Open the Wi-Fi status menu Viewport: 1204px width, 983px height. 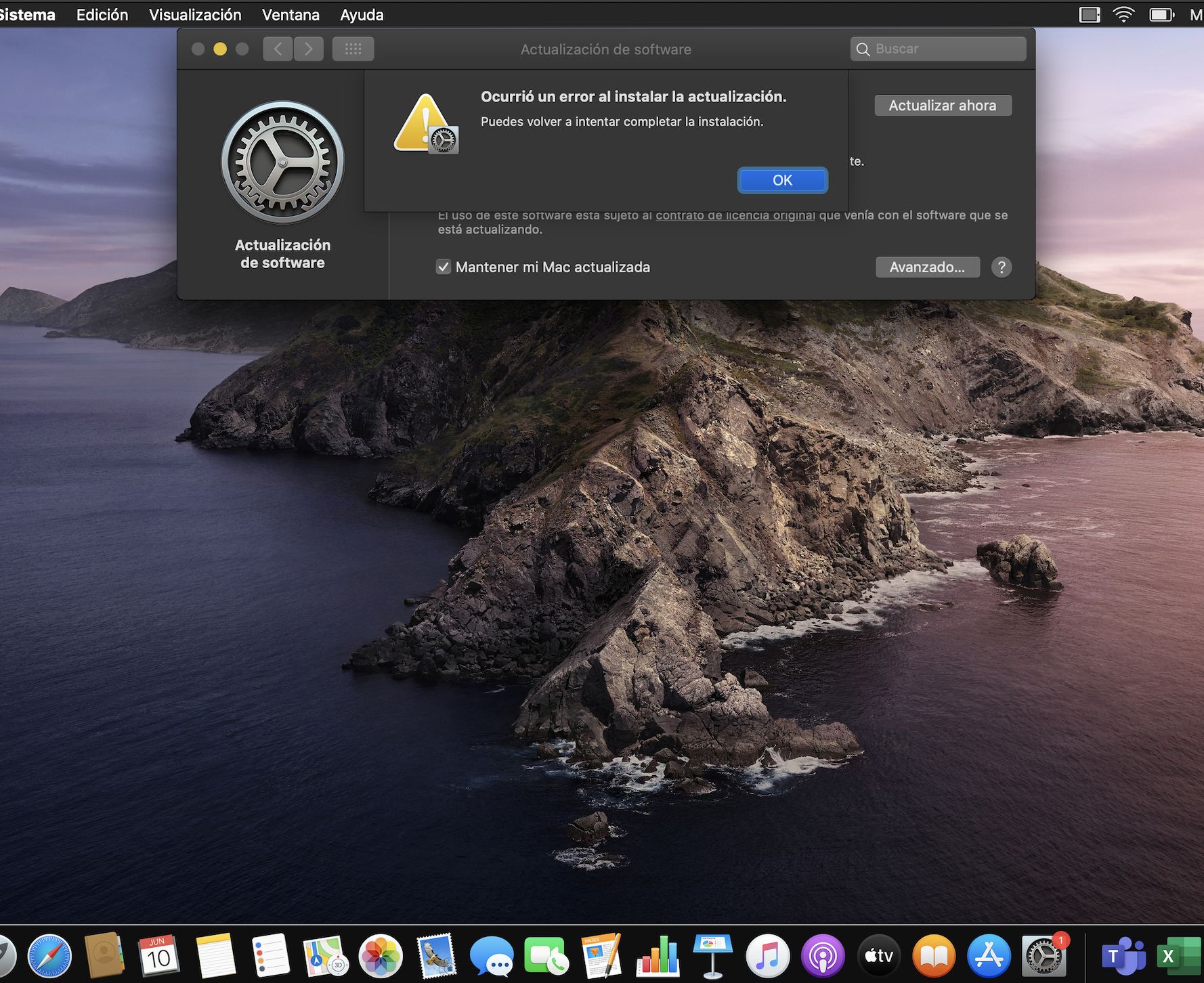tap(1123, 14)
